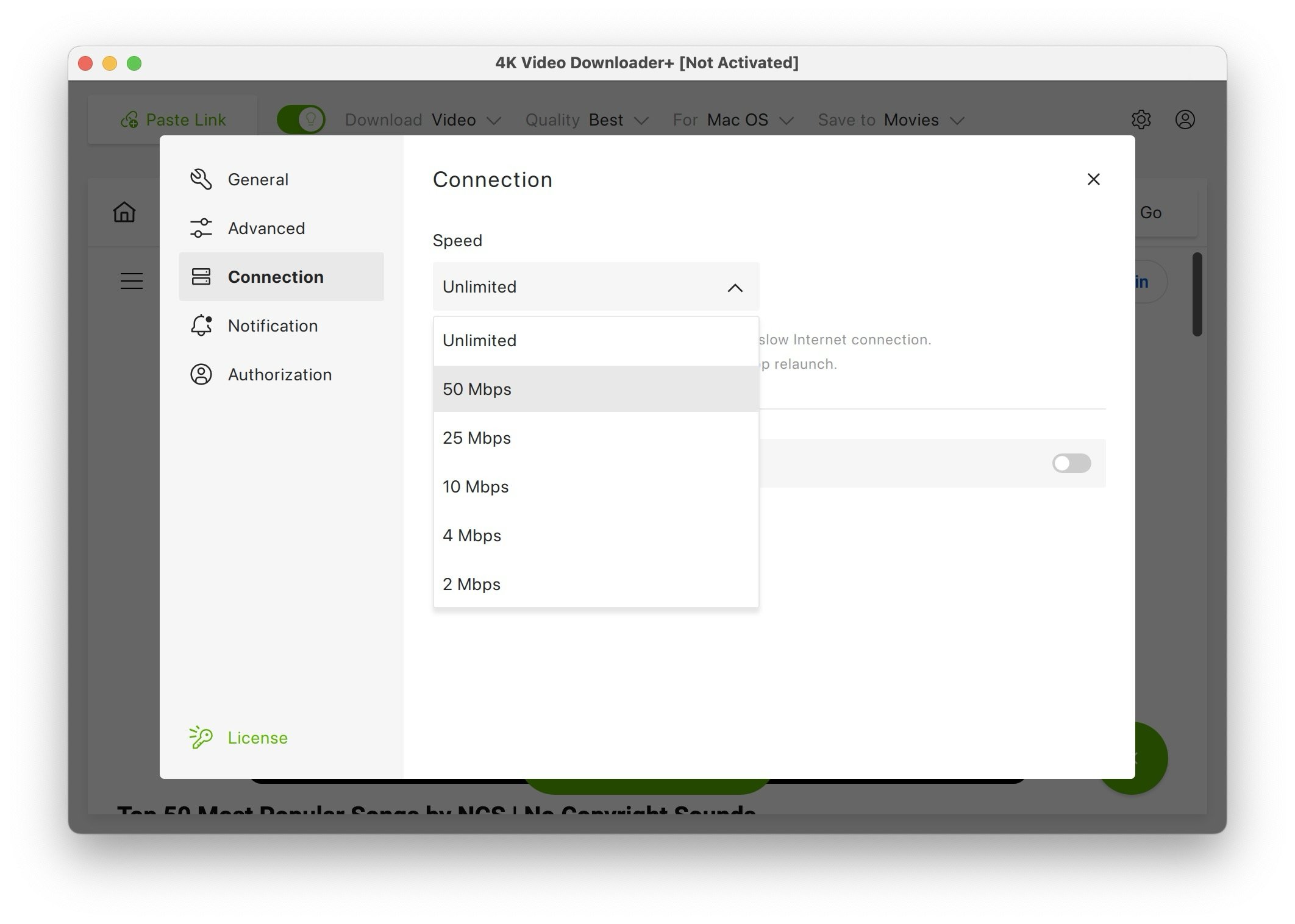The image size is (1295, 924).
Task: Expand the Quality dropdown selector
Action: click(617, 118)
